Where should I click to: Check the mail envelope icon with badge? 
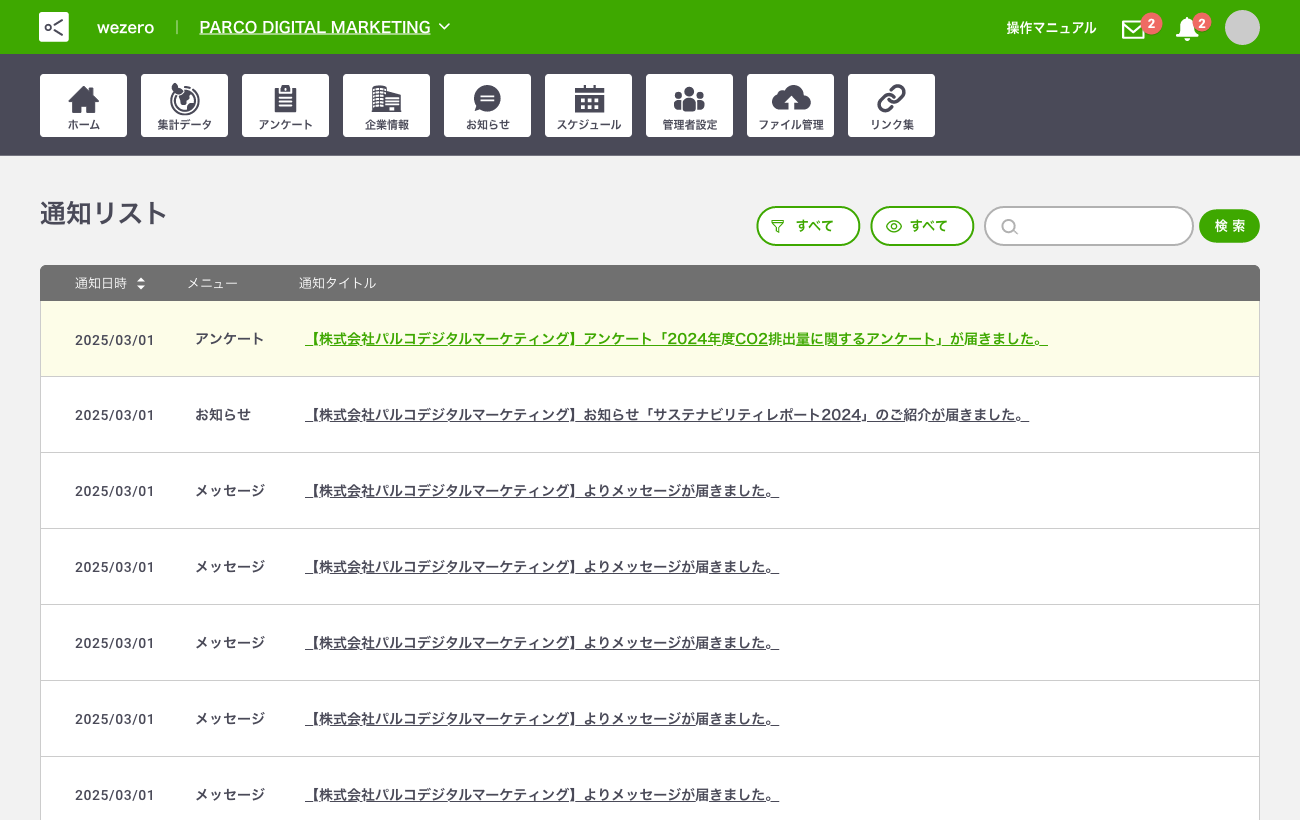tap(1133, 29)
